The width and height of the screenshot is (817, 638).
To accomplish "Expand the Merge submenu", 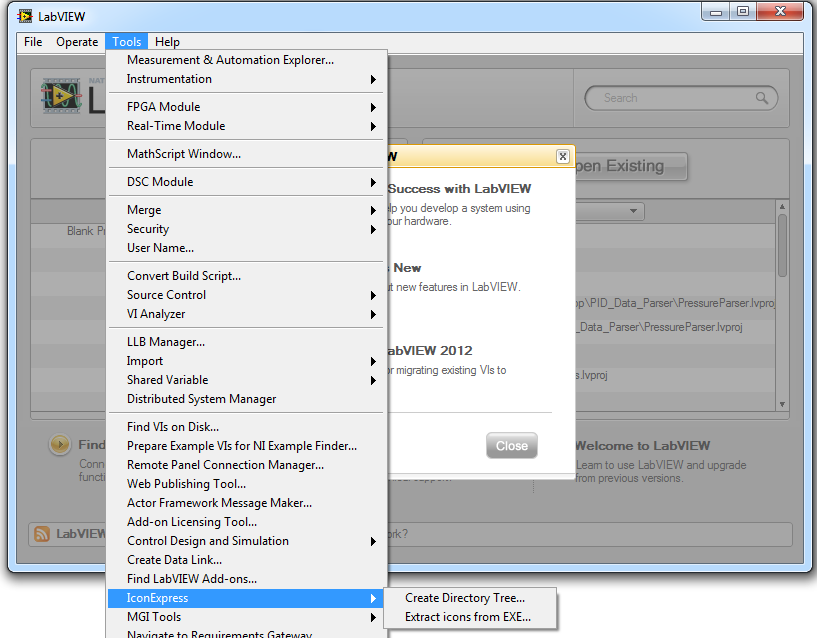I will click(246, 210).
